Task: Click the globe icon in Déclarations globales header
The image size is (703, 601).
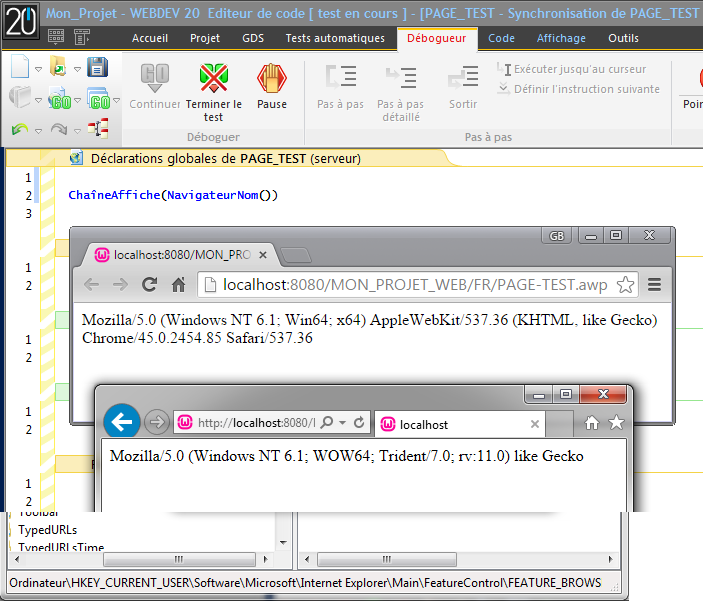Action: click(x=77, y=158)
